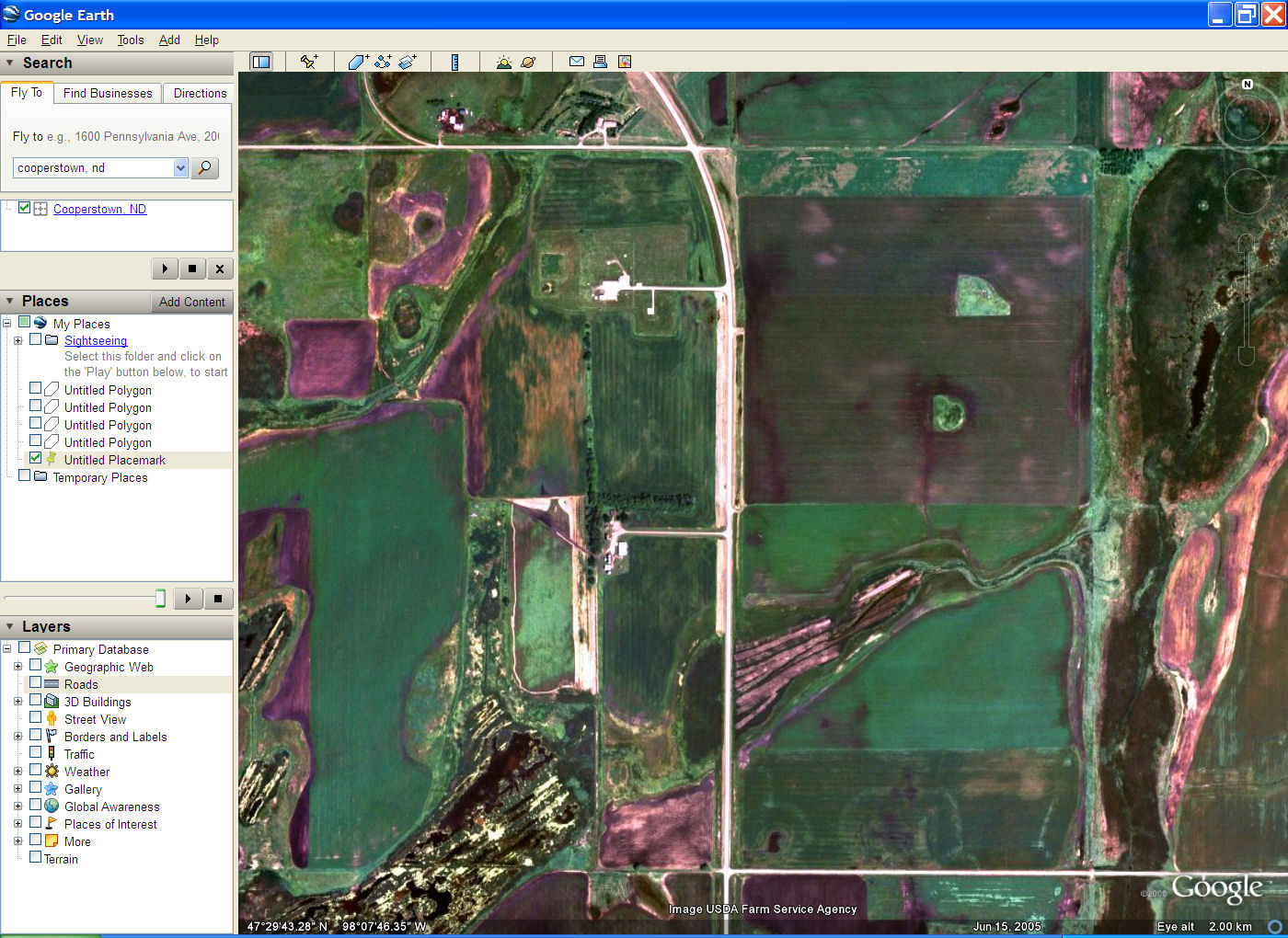1288x938 pixels.
Task: Click the Add Placemark pushpin tool
Action: [309, 62]
